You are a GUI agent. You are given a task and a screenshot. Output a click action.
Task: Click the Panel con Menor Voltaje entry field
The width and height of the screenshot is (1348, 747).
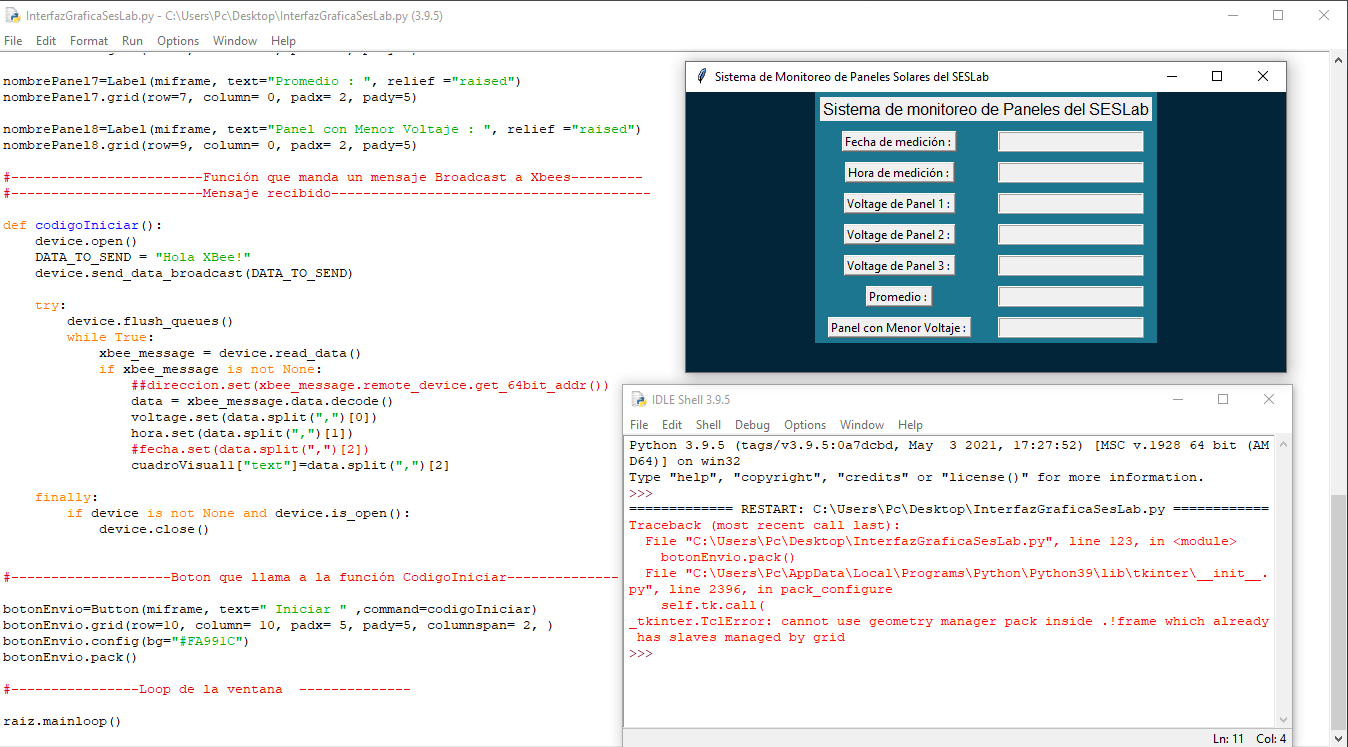(x=1070, y=328)
